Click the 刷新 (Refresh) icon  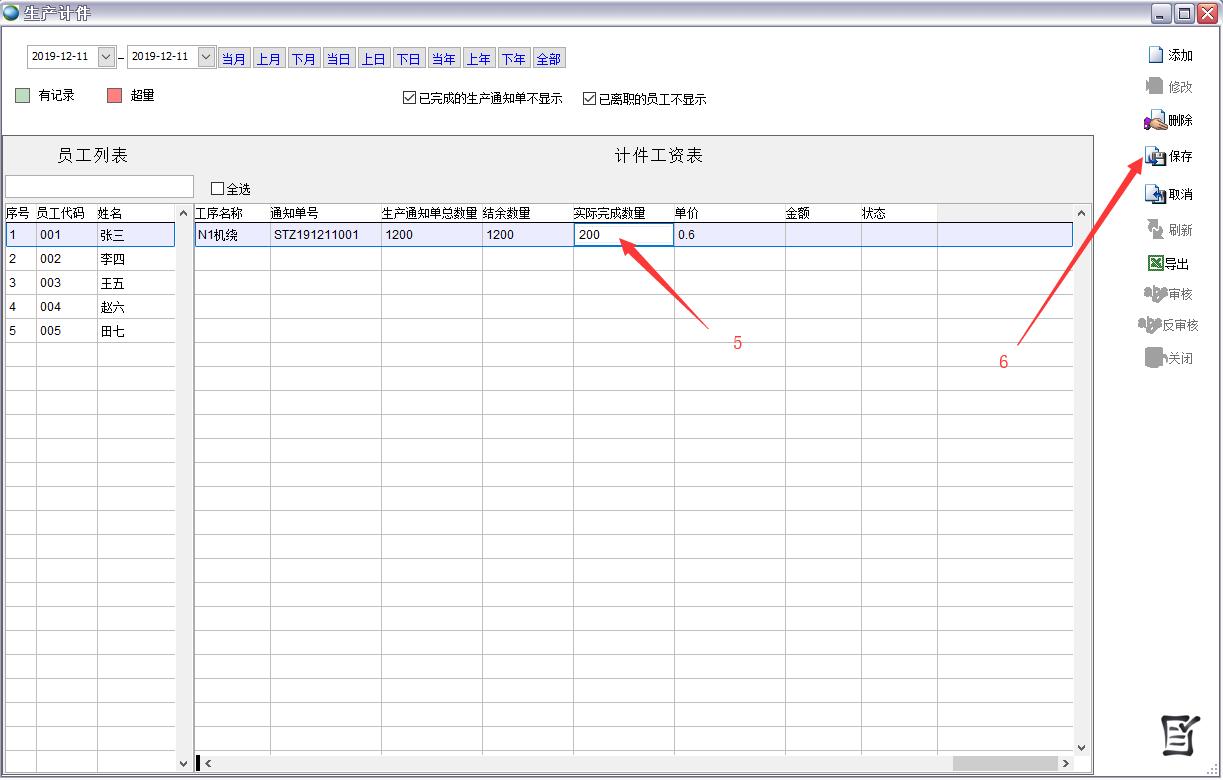1155,229
